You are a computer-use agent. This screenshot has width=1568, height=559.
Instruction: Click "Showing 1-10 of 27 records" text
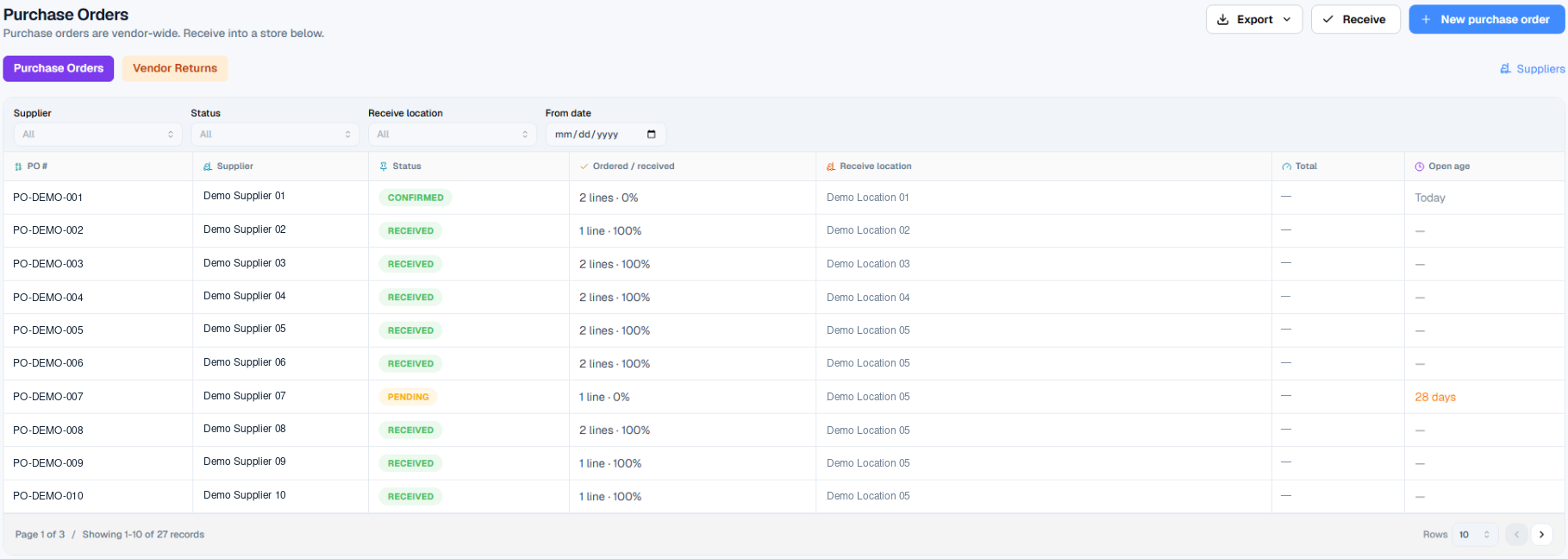point(143,535)
